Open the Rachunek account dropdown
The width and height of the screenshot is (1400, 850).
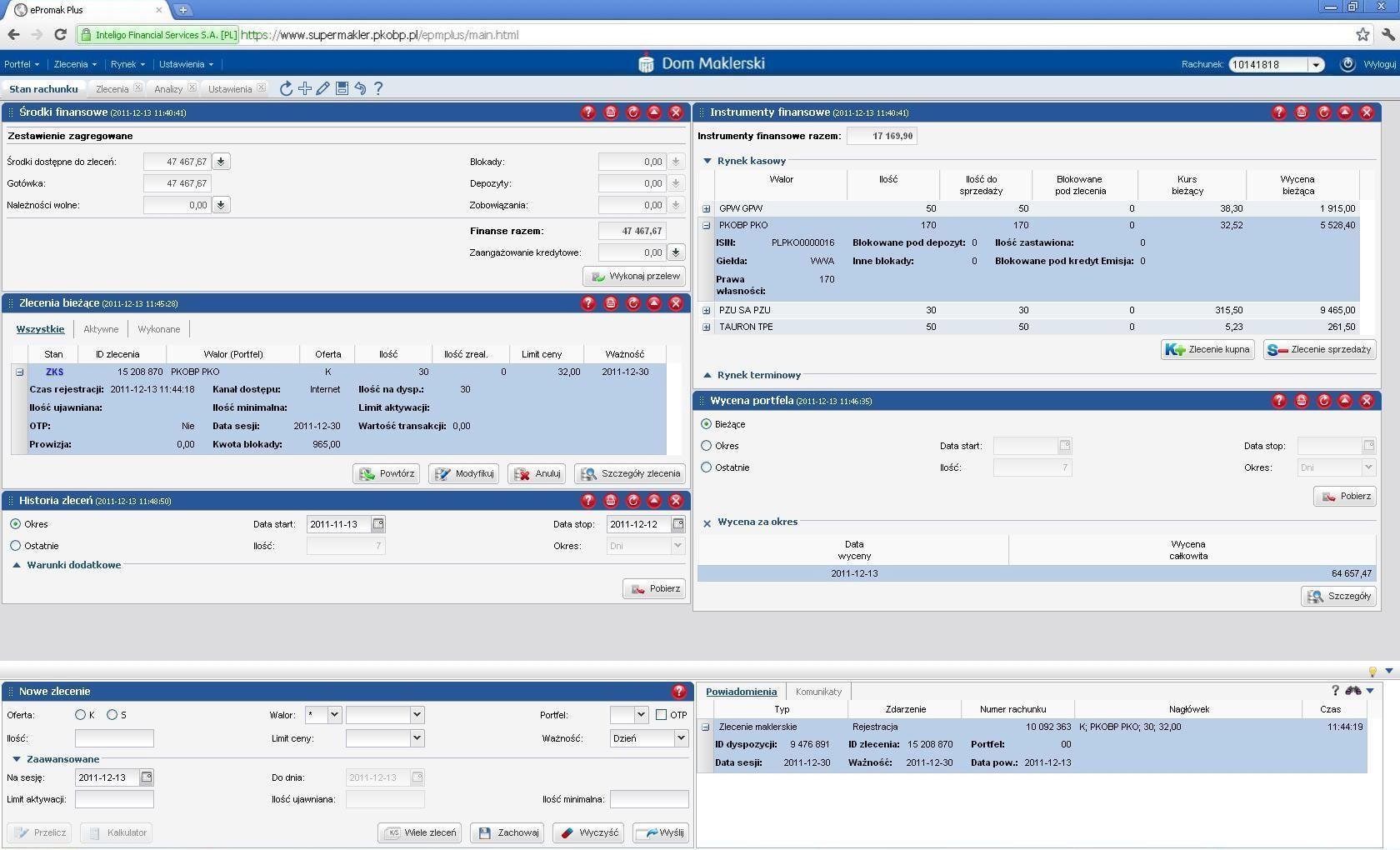(1316, 65)
